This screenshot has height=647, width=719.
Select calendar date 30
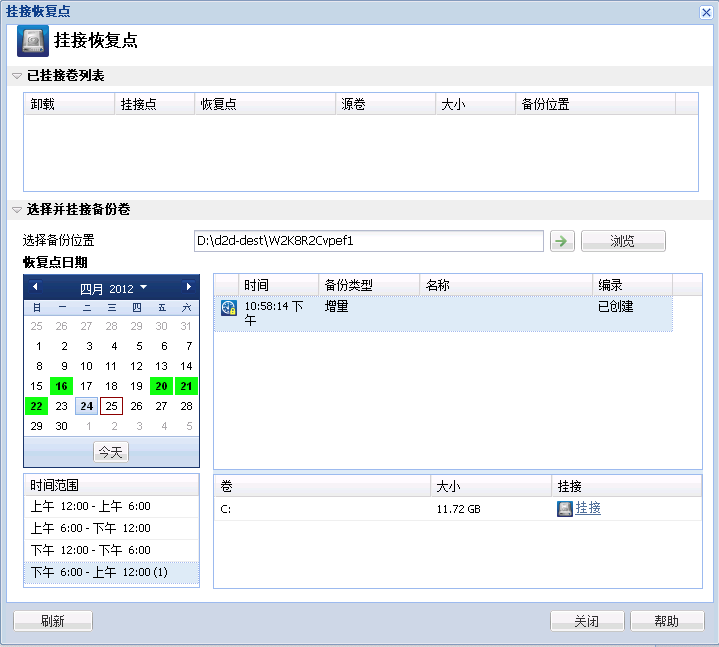pyautogui.click(x=61, y=426)
